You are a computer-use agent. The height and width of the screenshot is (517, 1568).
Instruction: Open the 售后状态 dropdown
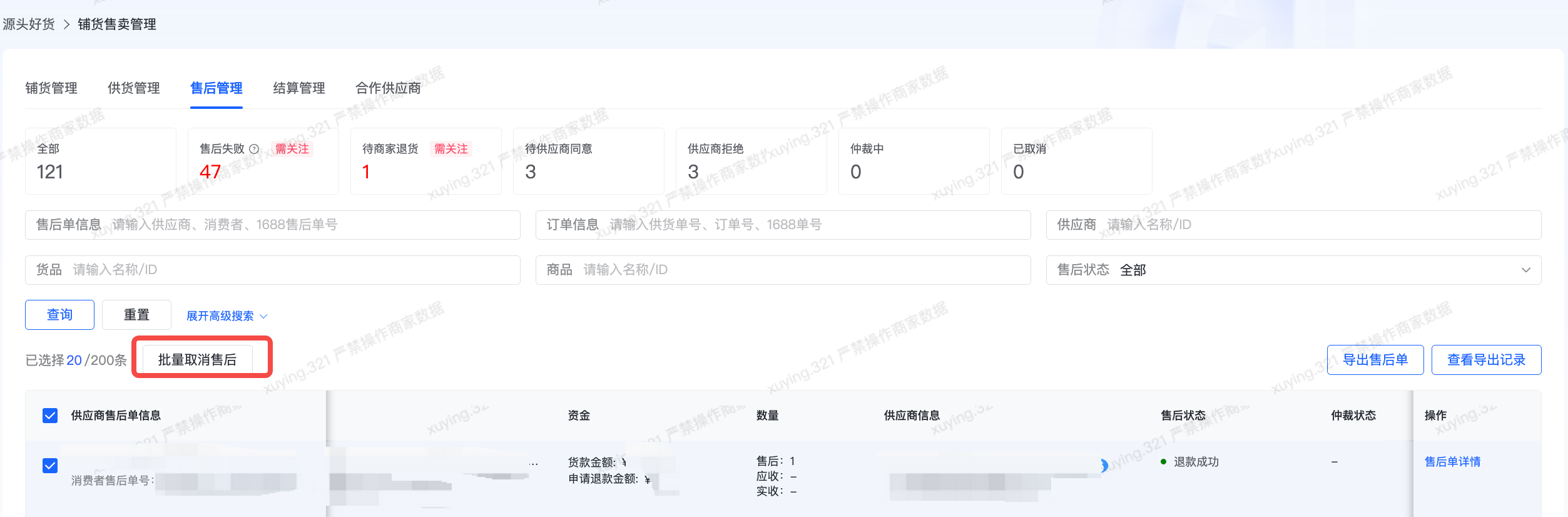click(1293, 270)
